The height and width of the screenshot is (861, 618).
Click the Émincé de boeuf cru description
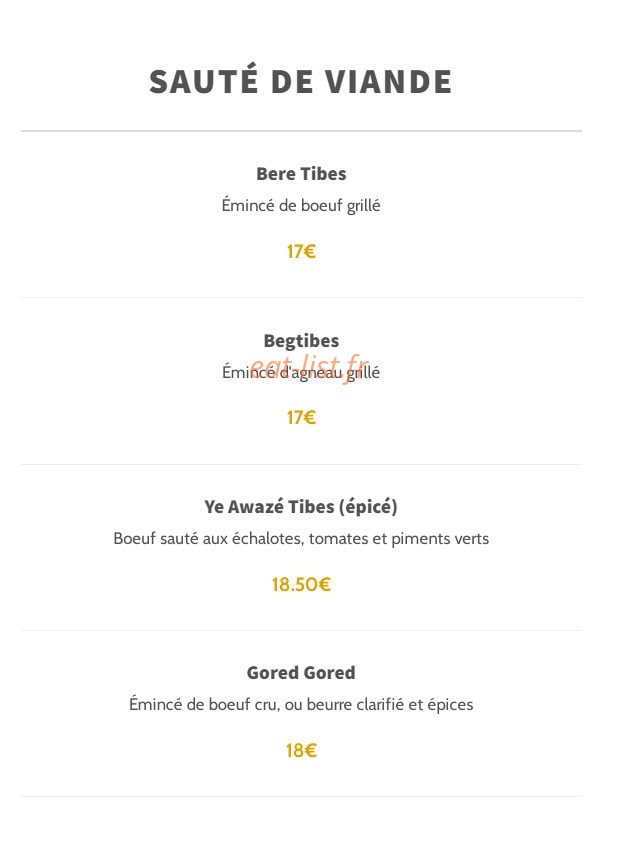click(x=301, y=704)
